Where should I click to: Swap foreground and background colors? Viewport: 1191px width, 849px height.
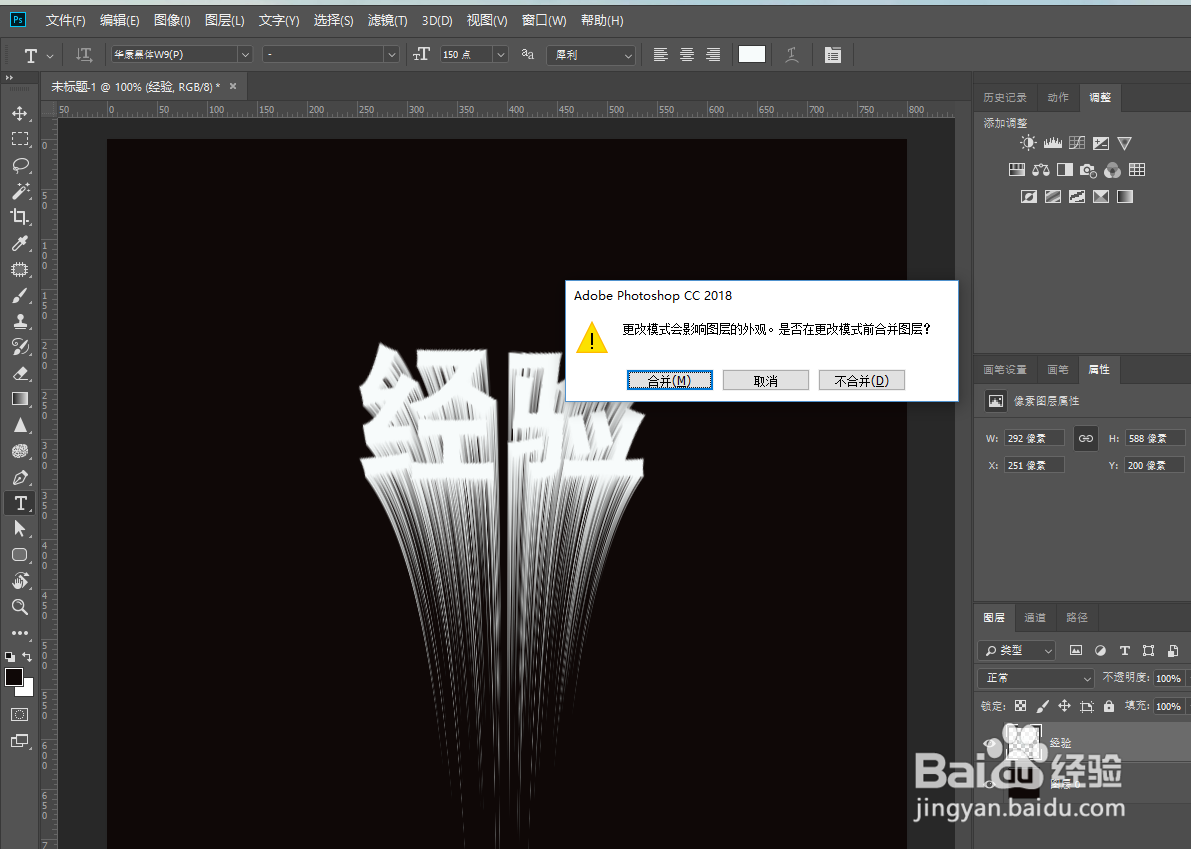click(27, 657)
